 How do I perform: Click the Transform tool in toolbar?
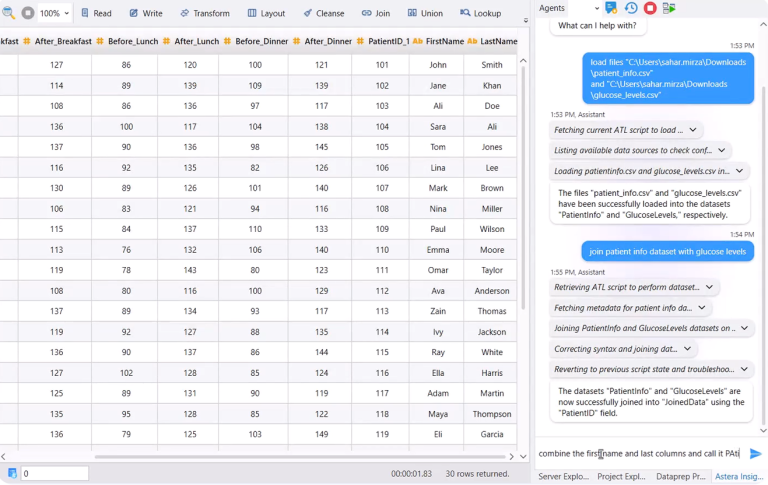coord(203,13)
